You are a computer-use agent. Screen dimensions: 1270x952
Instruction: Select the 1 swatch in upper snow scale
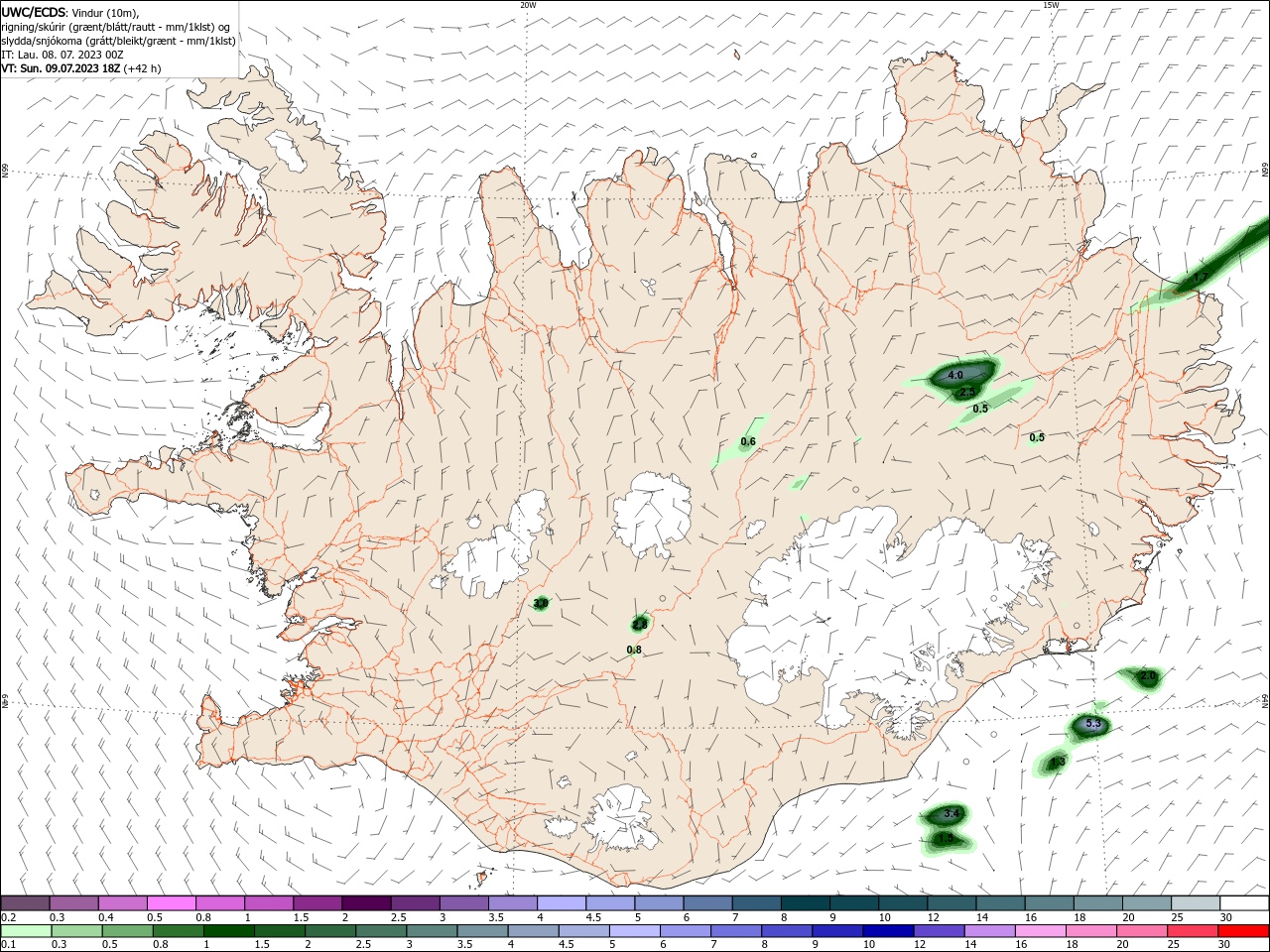(x=269, y=903)
